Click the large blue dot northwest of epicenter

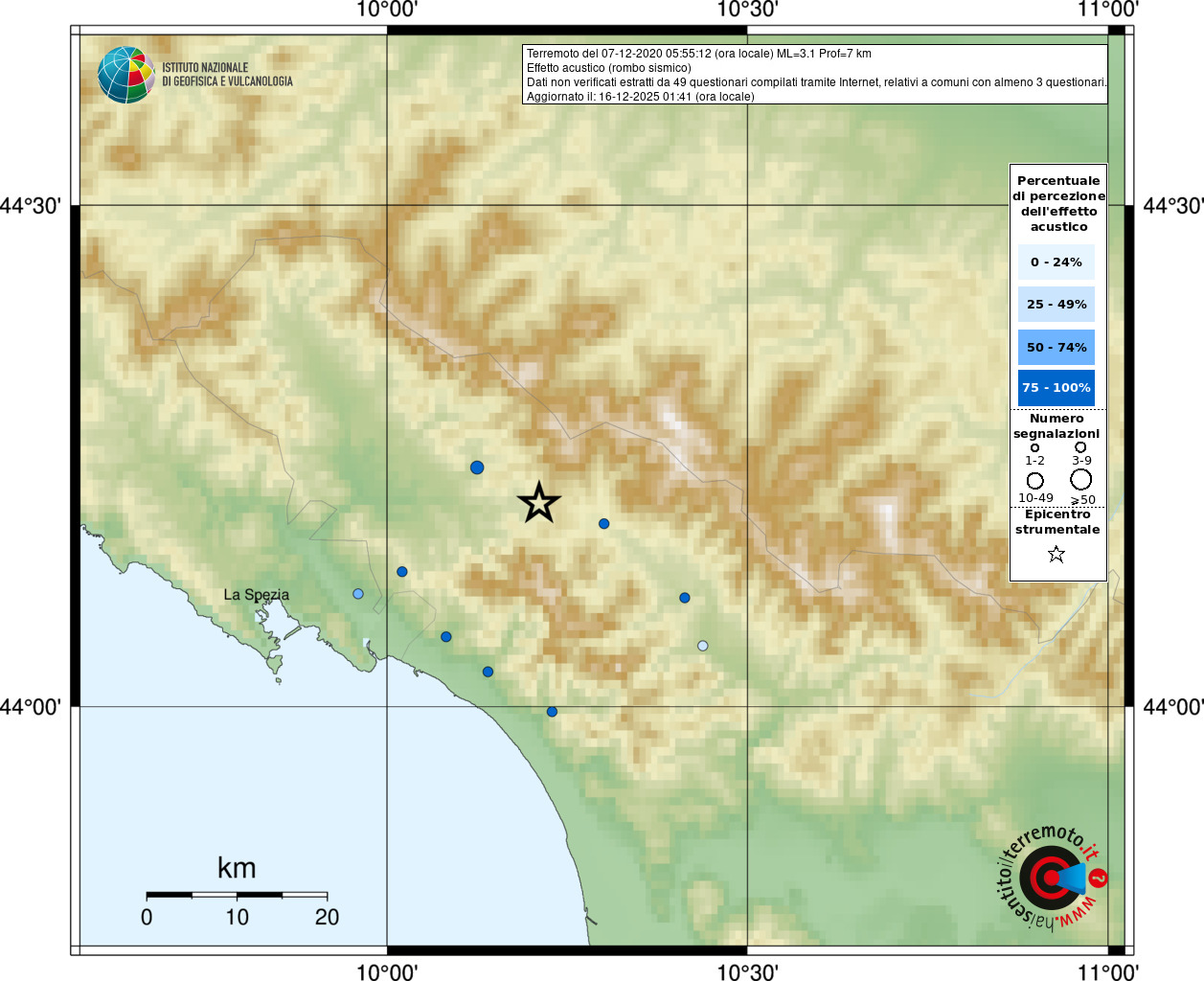[x=477, y=468]
